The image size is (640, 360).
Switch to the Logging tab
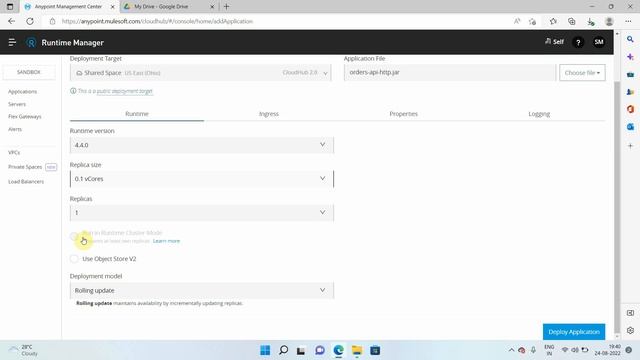[539, 114]
